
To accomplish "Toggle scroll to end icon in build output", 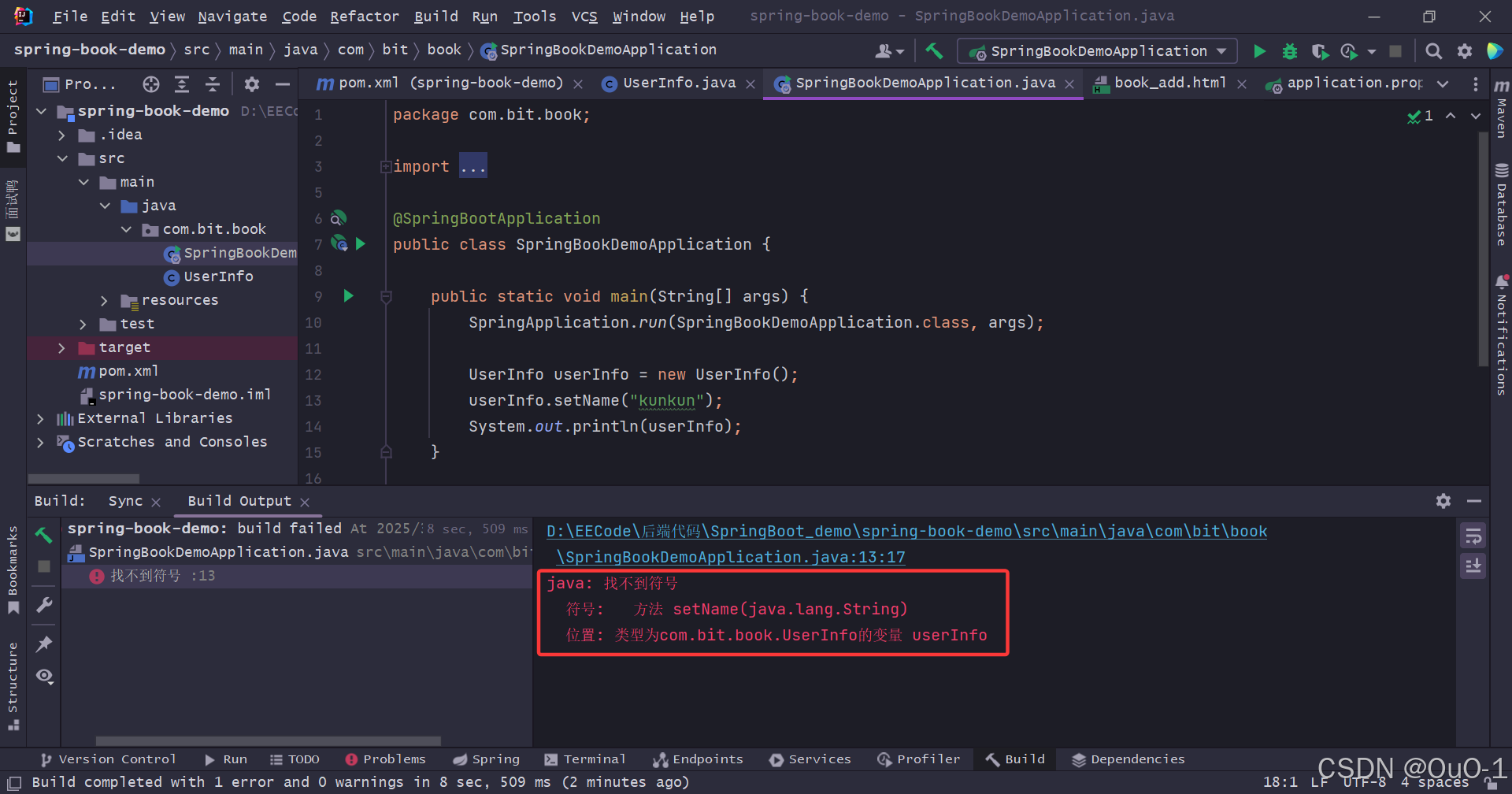I will coord(1473,566).
